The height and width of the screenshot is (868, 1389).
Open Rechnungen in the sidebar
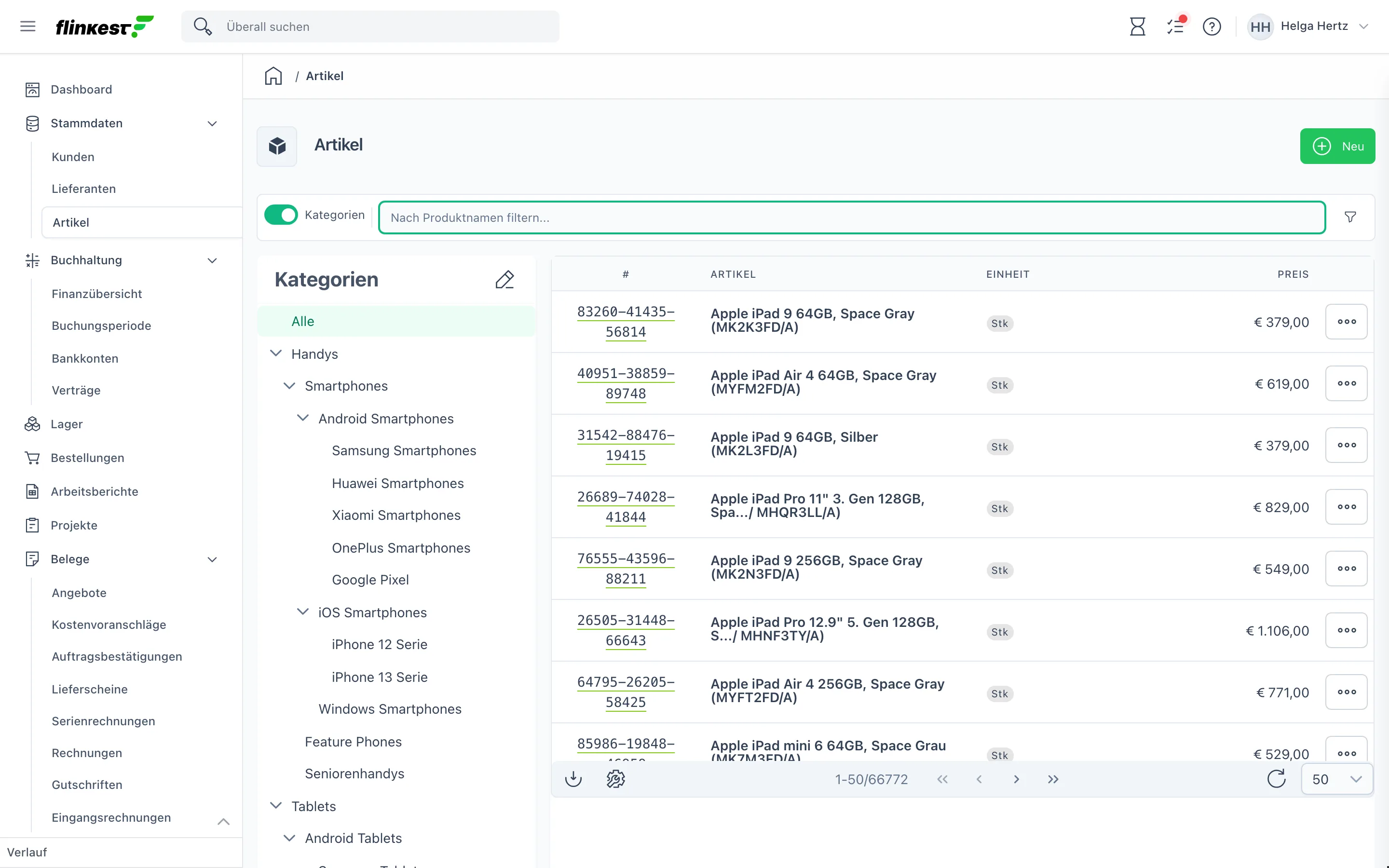(87, 753)
